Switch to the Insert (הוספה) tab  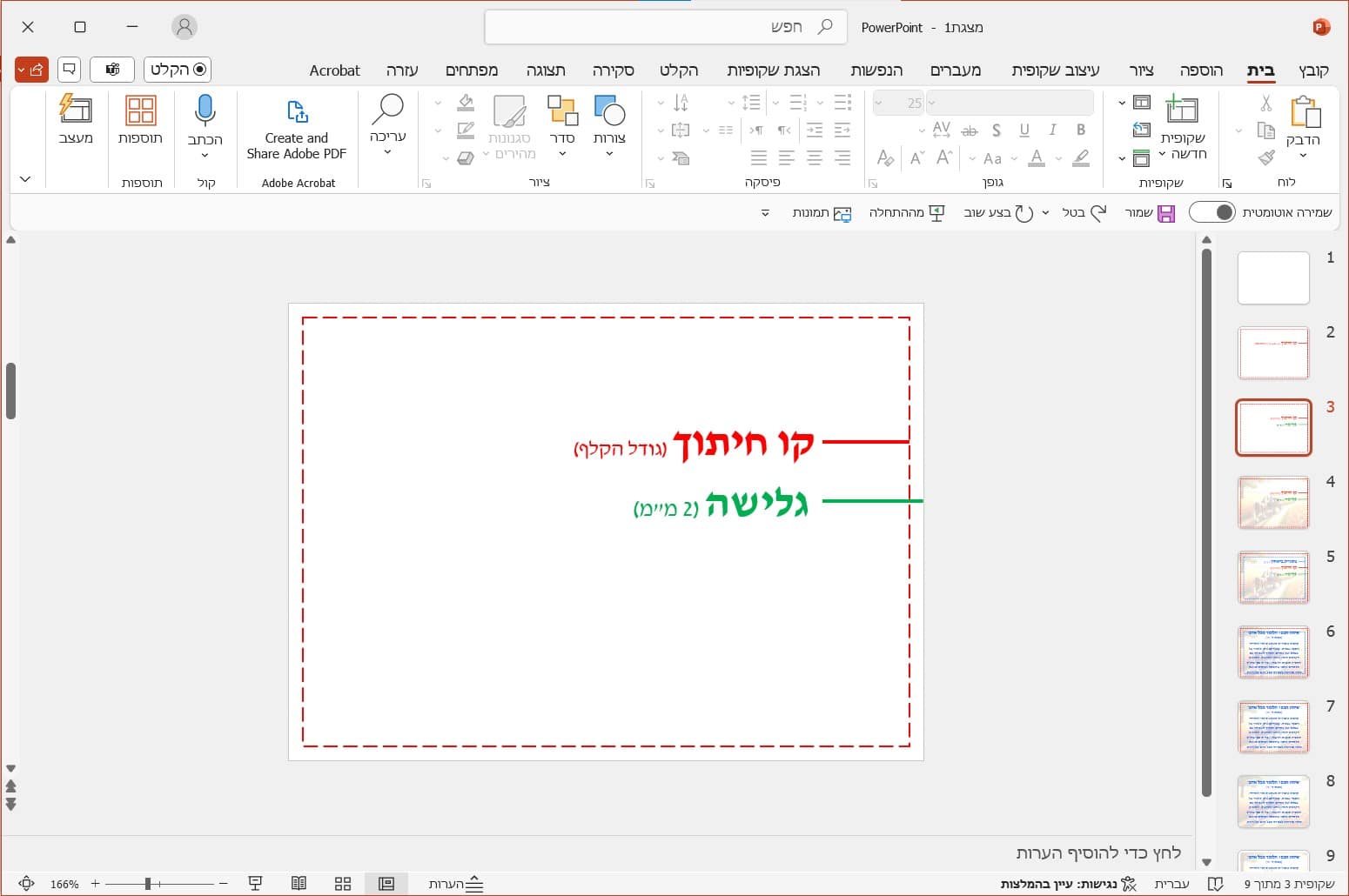1201,70
